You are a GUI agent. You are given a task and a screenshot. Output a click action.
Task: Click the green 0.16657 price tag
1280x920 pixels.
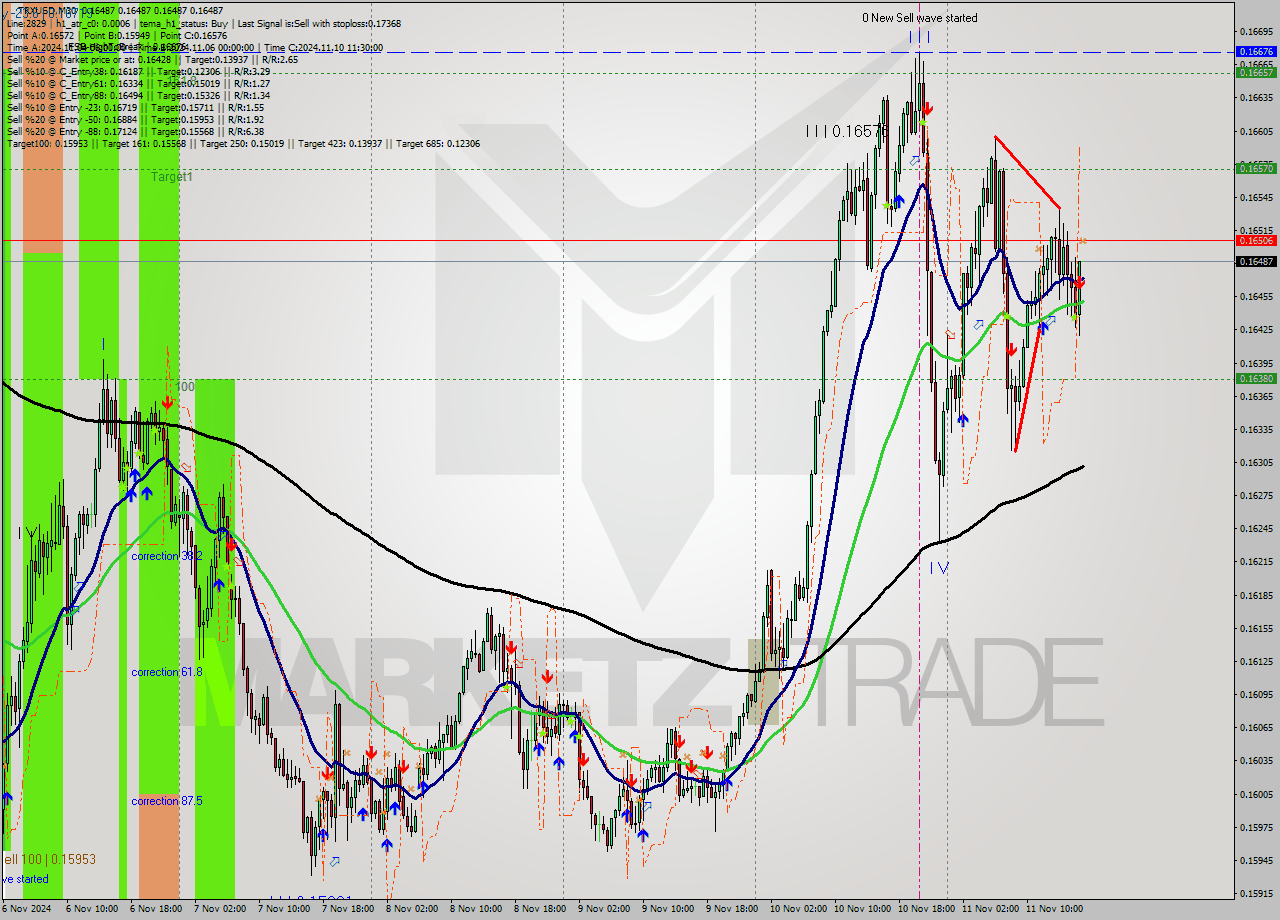click(1256, 72)
